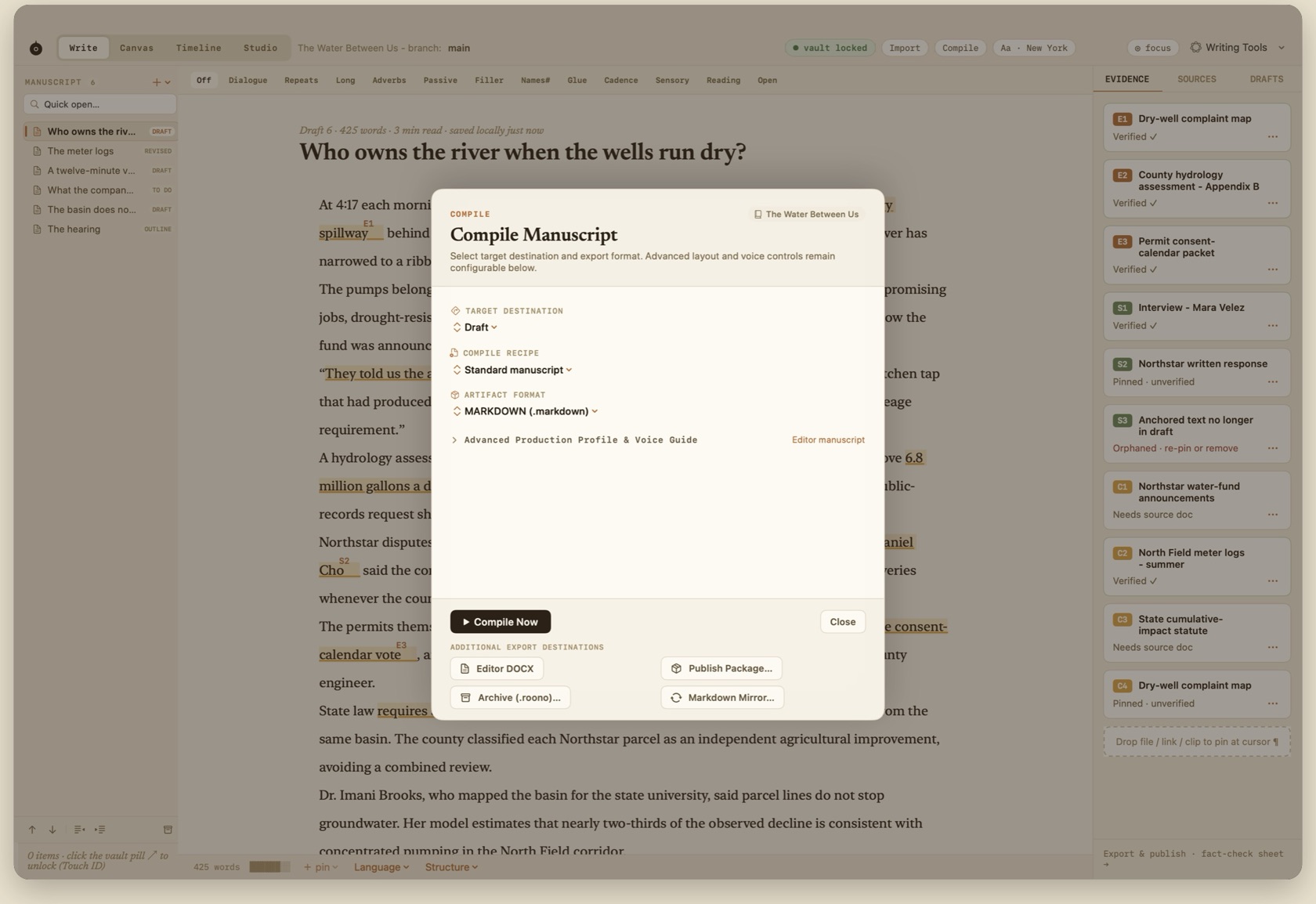This screenshot has height=904, width=1316.
Task: Switch to the Timeline tab
Action: 198,49
